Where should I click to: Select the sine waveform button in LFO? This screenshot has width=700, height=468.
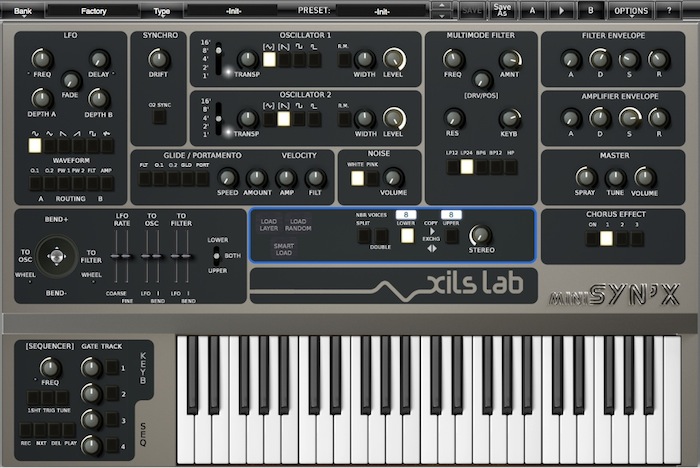(x=35, y=146)
